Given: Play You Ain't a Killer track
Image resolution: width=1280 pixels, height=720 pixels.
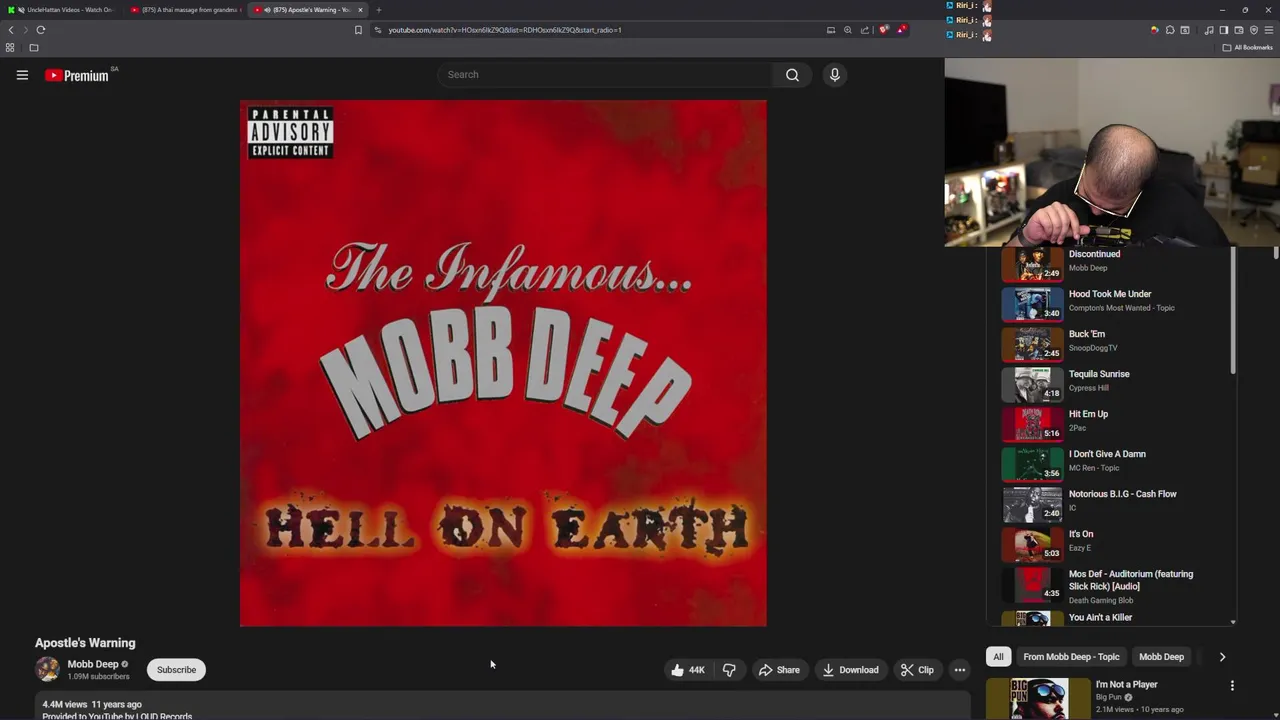Looking at the screenshot, I should (x=1110, y=618).
